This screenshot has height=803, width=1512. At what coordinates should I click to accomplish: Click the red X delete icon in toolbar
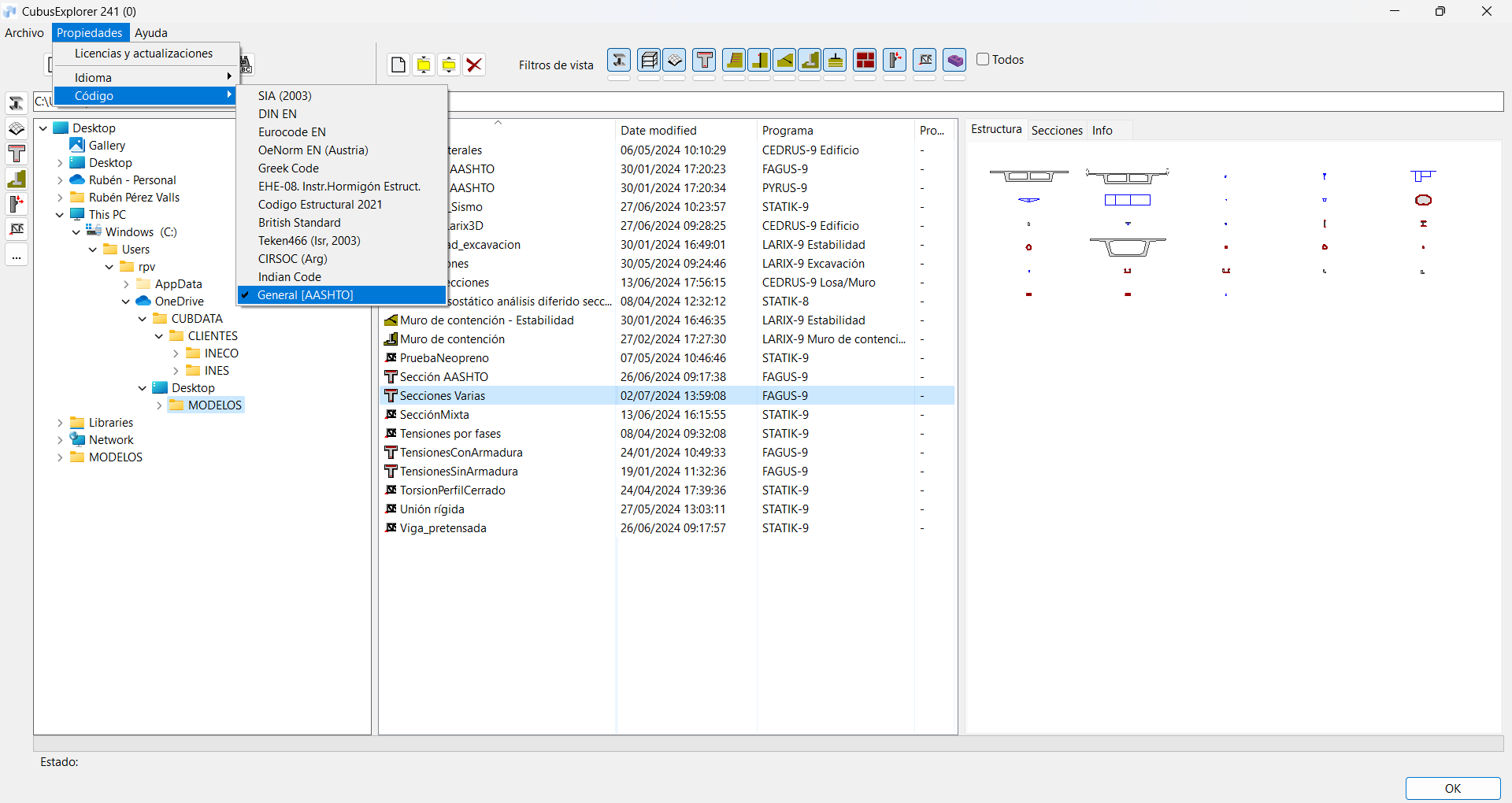coord(474,65)
